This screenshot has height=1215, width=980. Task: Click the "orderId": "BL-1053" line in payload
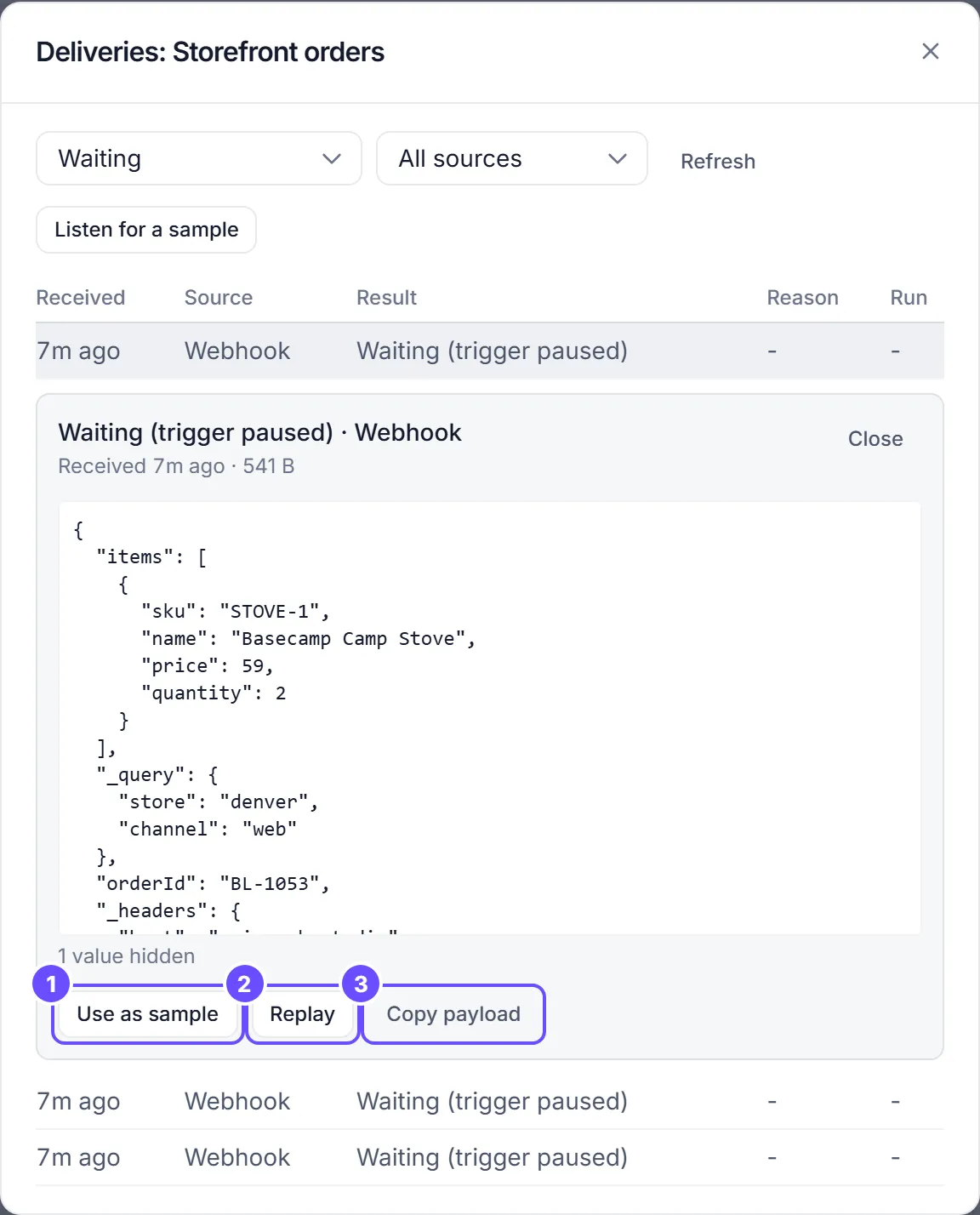(x=213, y=883)
